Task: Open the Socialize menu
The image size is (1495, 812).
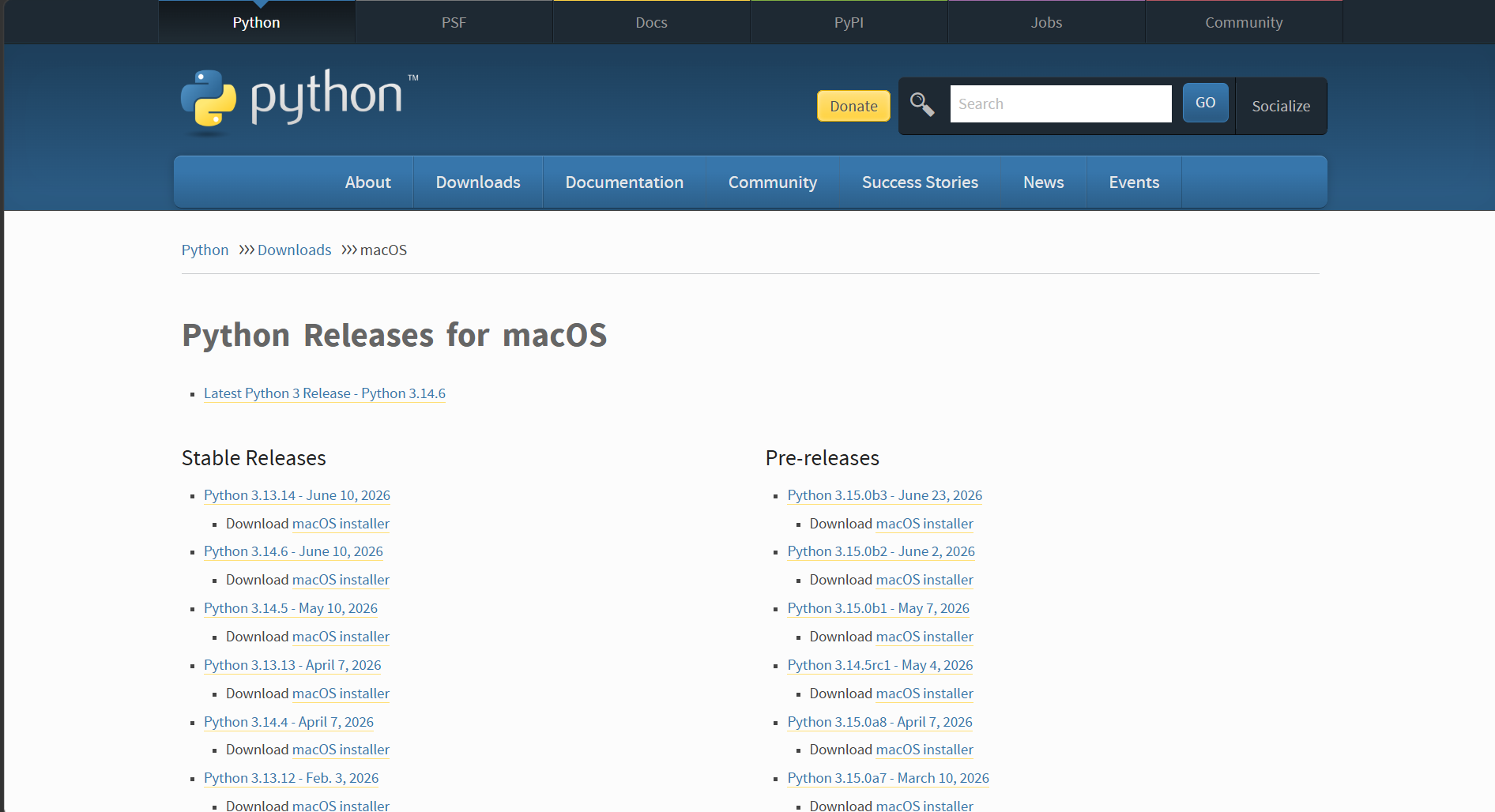Action: pyautogui.click(x=1281, y=106)
